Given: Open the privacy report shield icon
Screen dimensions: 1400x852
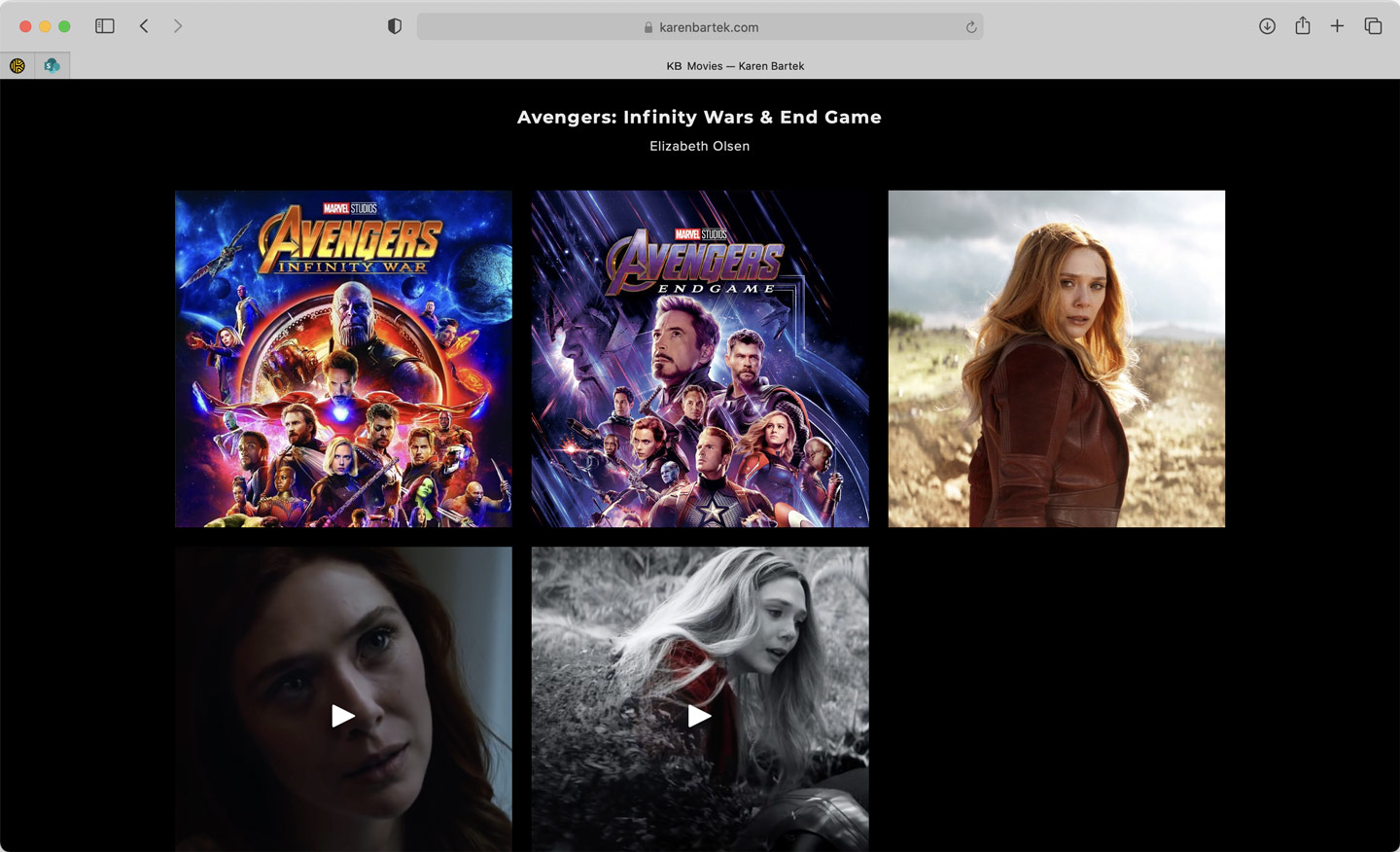Looking at the screenshot, I should pos(395,26).
